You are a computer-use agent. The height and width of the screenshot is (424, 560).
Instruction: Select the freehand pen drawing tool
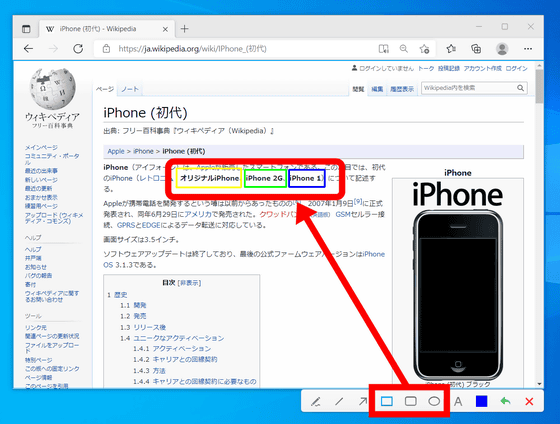[315, 402]
